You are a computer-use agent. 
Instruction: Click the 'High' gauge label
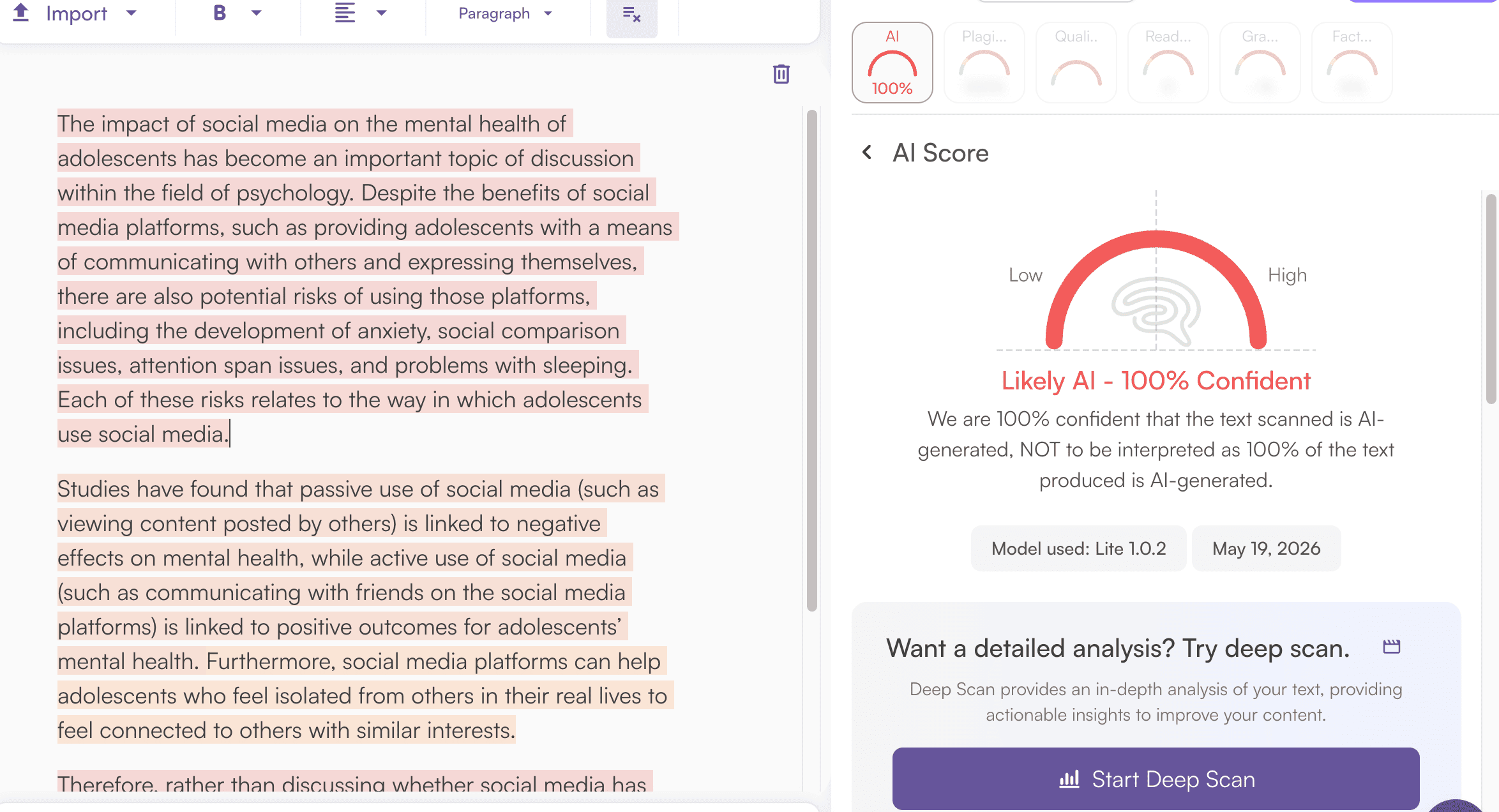[1287, 275]
